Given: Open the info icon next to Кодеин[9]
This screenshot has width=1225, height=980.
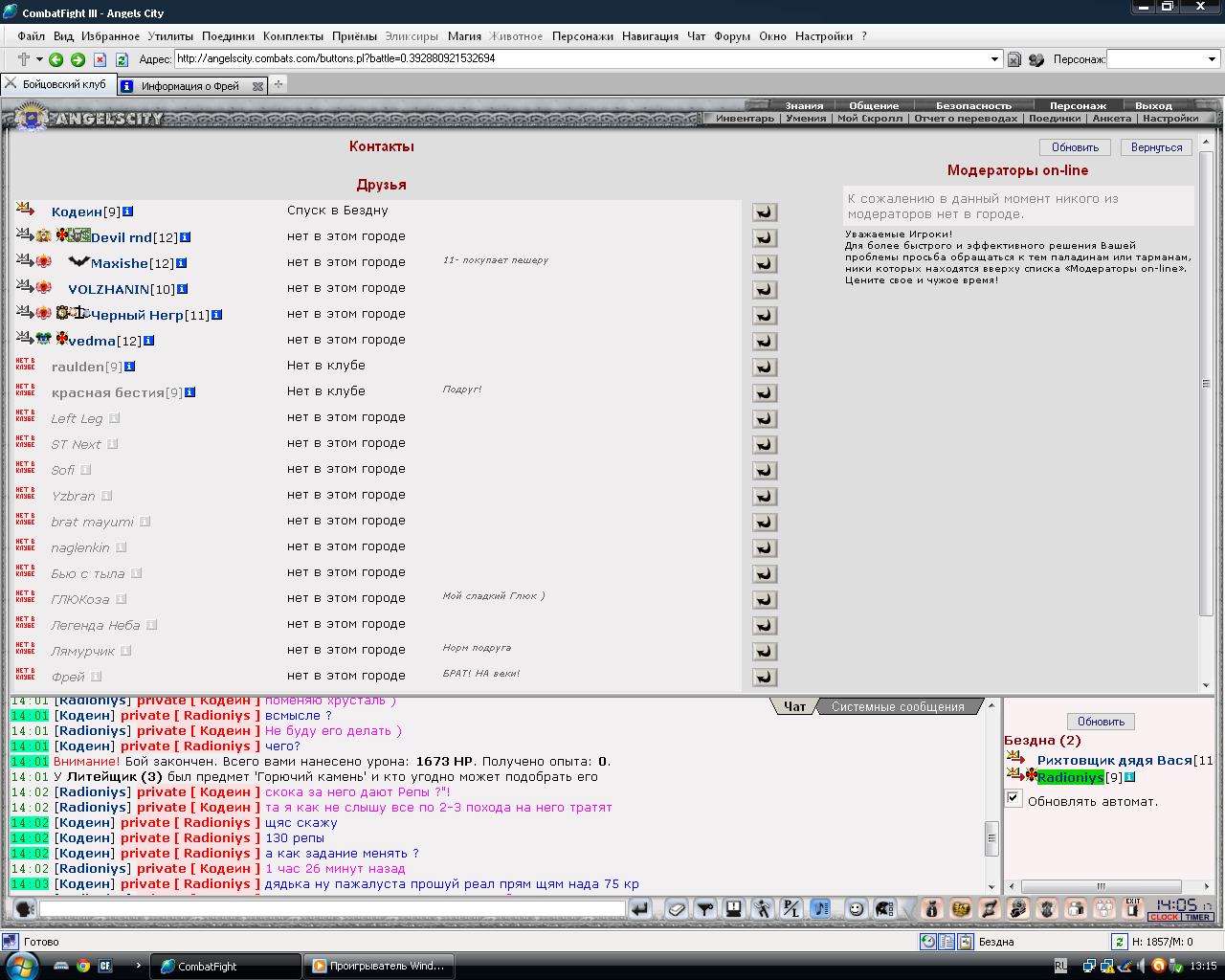Looking at the screenshot, I should [127, 212].
